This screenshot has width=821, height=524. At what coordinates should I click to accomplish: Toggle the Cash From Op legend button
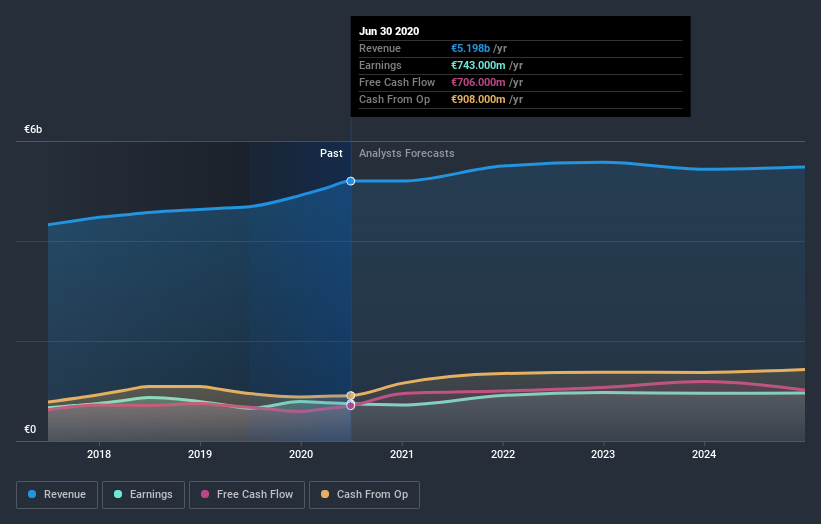coord(364,495)
